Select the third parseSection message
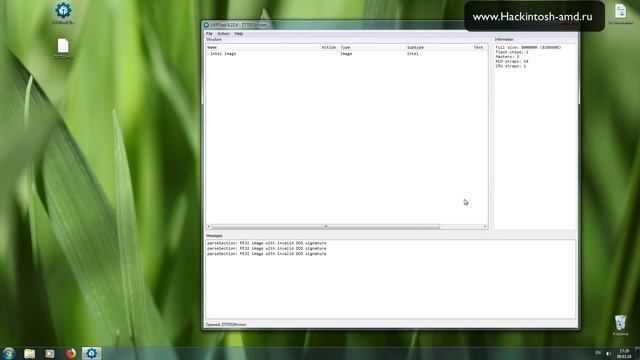640x360 pixels. point(267,254)
